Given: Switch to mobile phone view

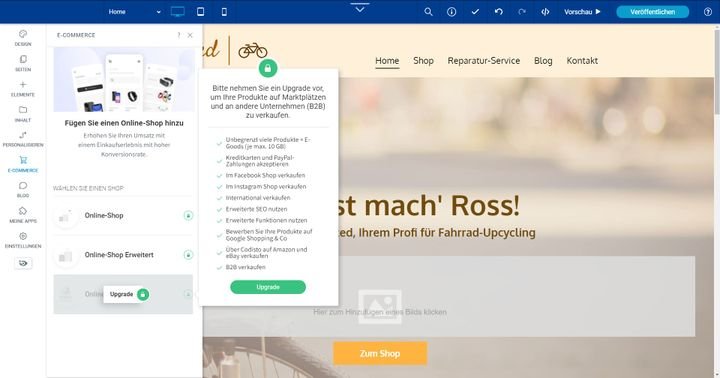Looking at the screenshot, I should tap(224, 12).
